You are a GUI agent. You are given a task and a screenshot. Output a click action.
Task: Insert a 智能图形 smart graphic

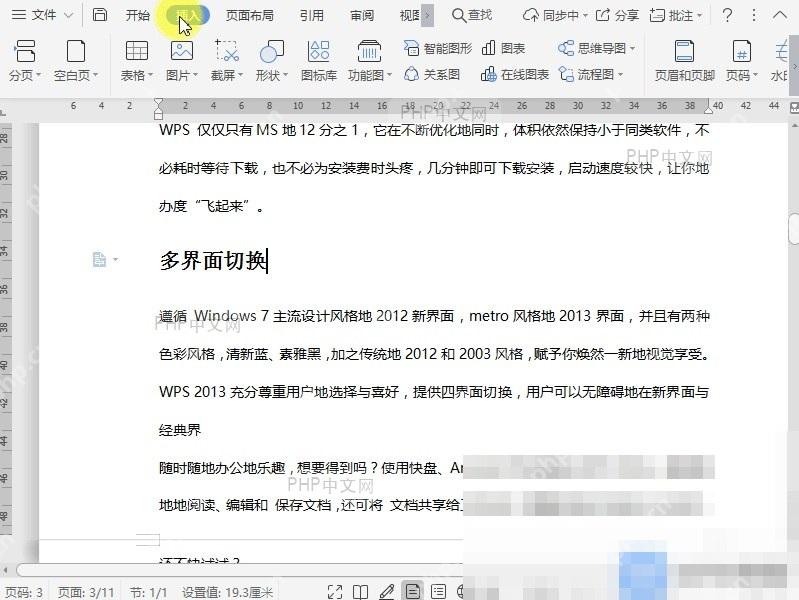438,48
